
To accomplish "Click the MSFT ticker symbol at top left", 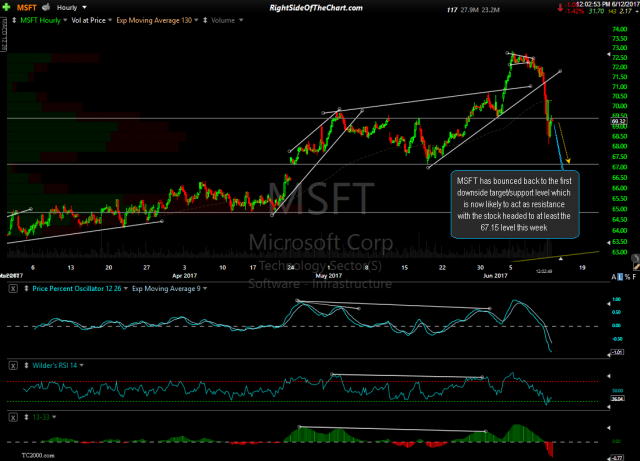I will [27, 7].
